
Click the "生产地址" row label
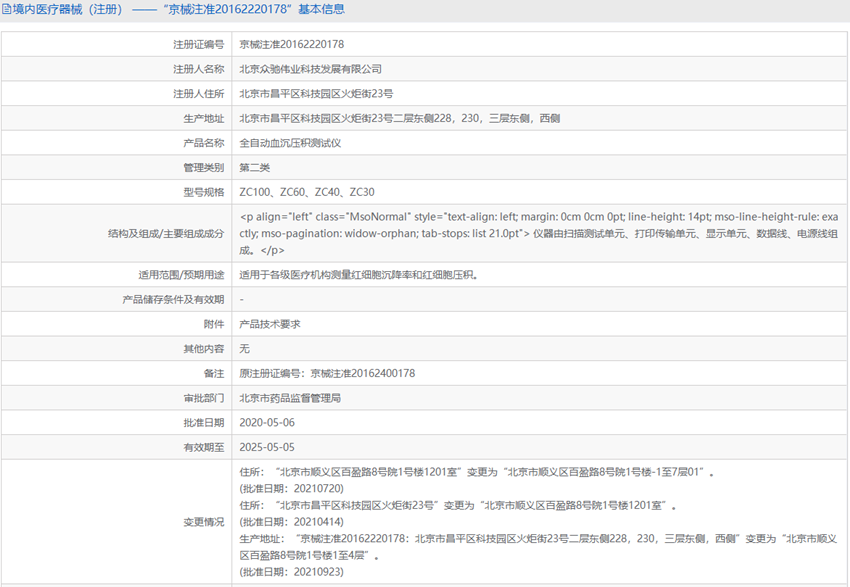pyautogui.click(x=204, y=118)
